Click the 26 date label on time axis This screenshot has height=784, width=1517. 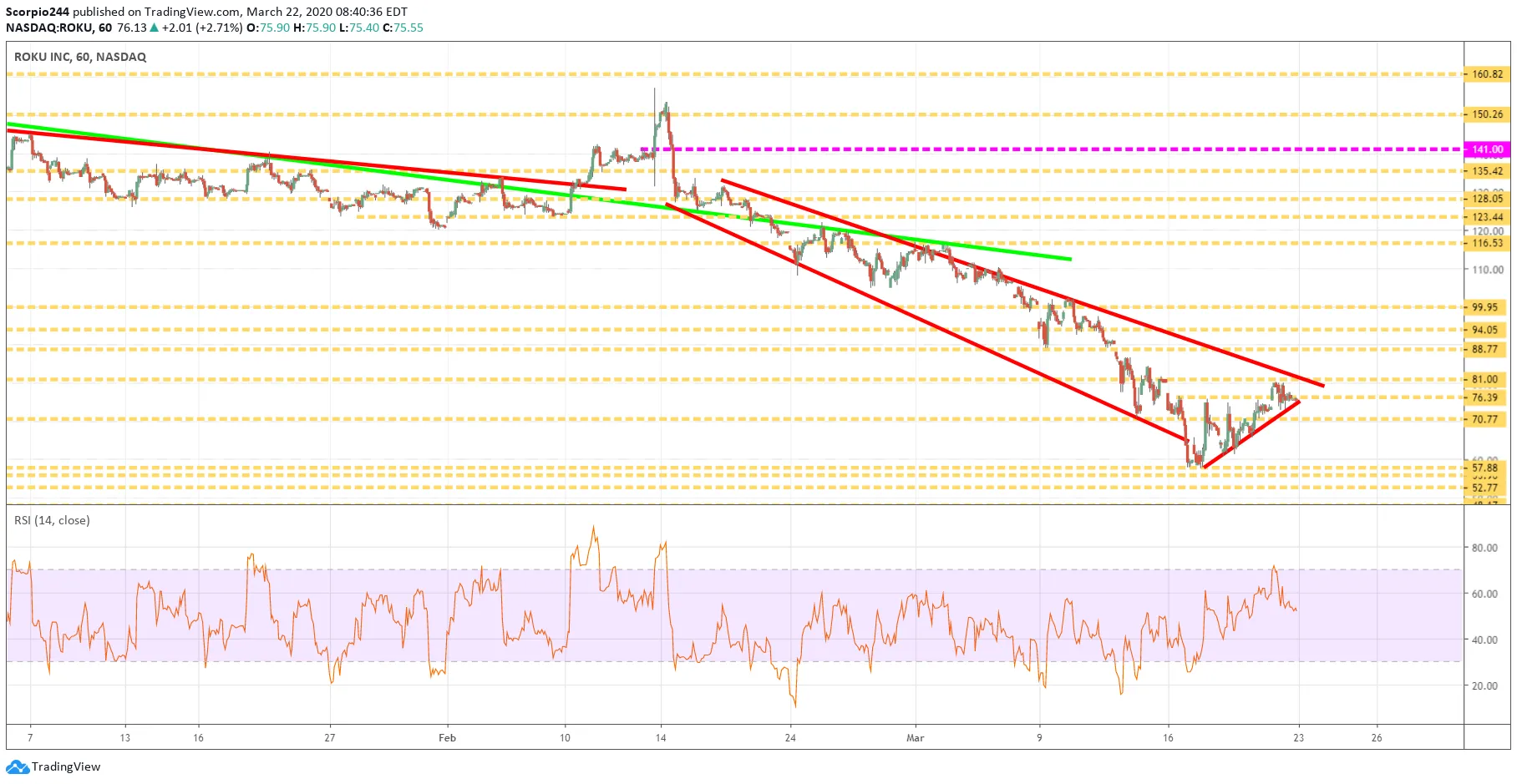tap(1377, 737)
